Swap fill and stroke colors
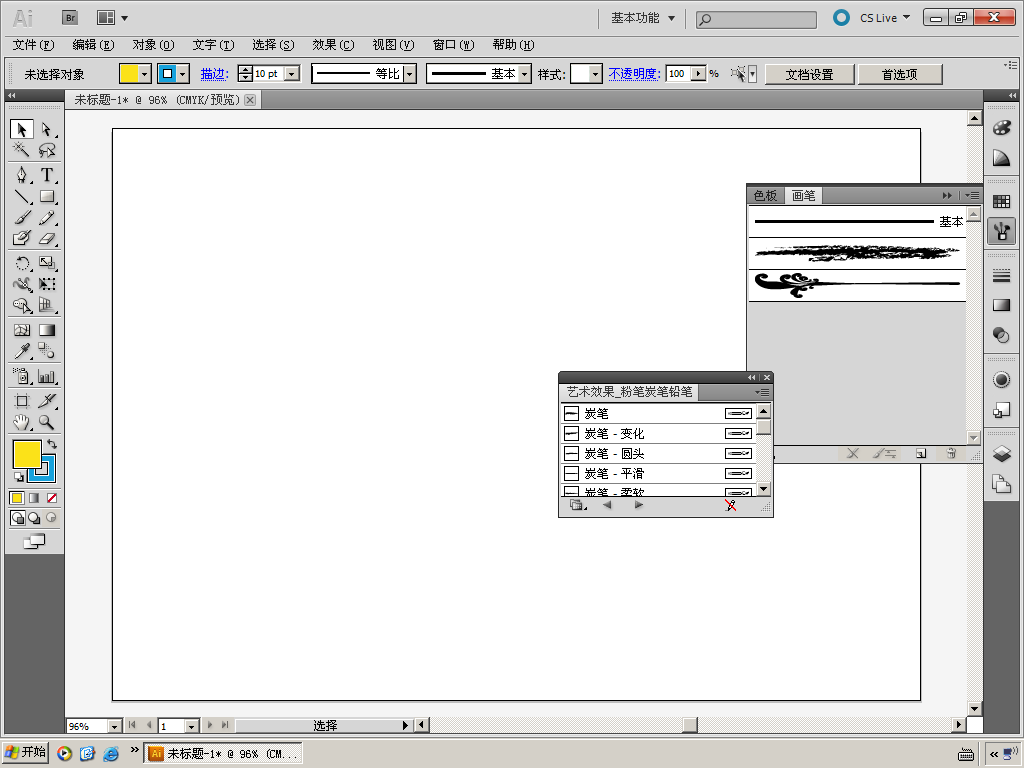Image resolution: width=1024 pixels, height=768 pixels. [x=52, y=444]
